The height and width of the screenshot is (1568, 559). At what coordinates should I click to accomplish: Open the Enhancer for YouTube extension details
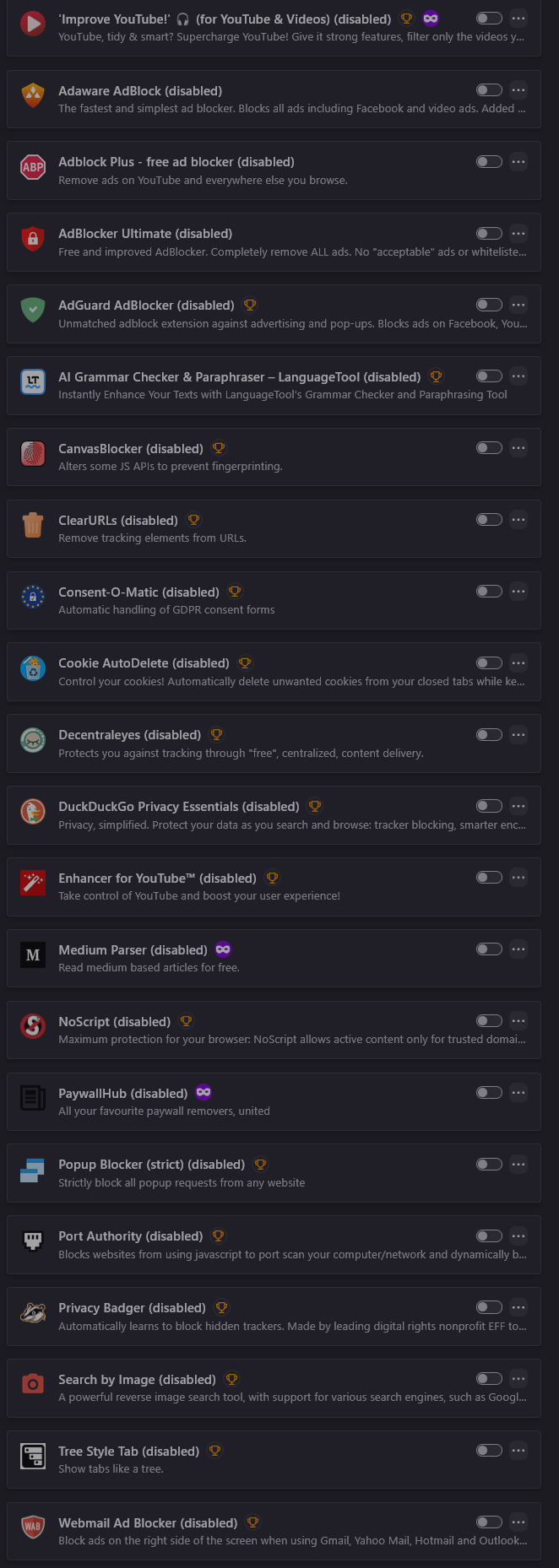pyautogui.click(x=157, y=879)
